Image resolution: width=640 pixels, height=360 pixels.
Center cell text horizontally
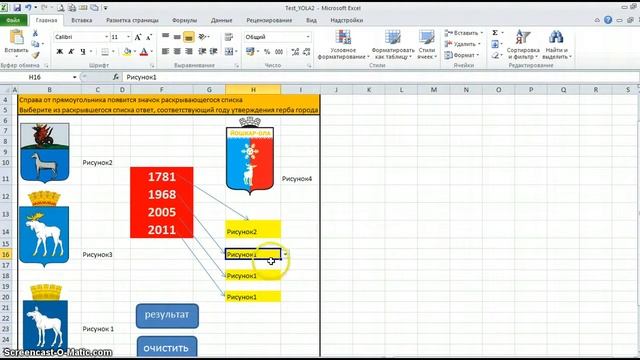tap(177, 51)
